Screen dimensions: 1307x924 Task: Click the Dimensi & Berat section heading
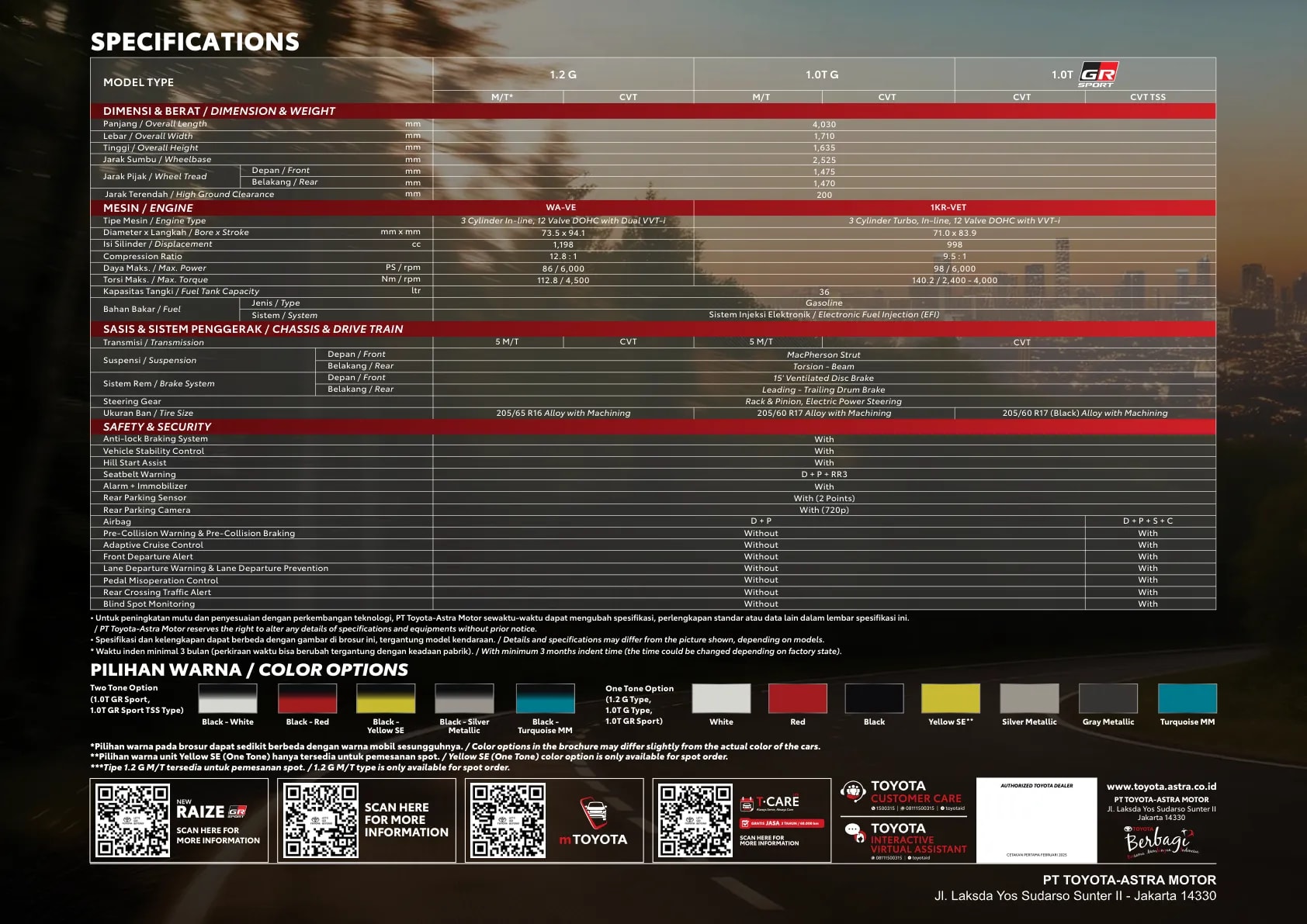(219, 111)
